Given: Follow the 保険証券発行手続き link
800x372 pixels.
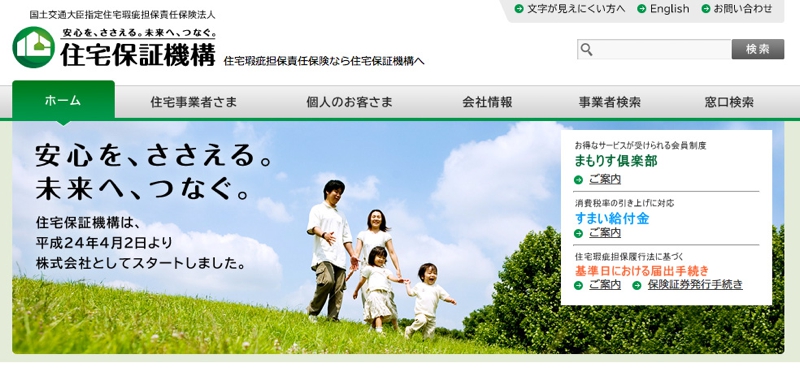Looking at the screenshot, I should pyautogui.click(x=695, y=285).
